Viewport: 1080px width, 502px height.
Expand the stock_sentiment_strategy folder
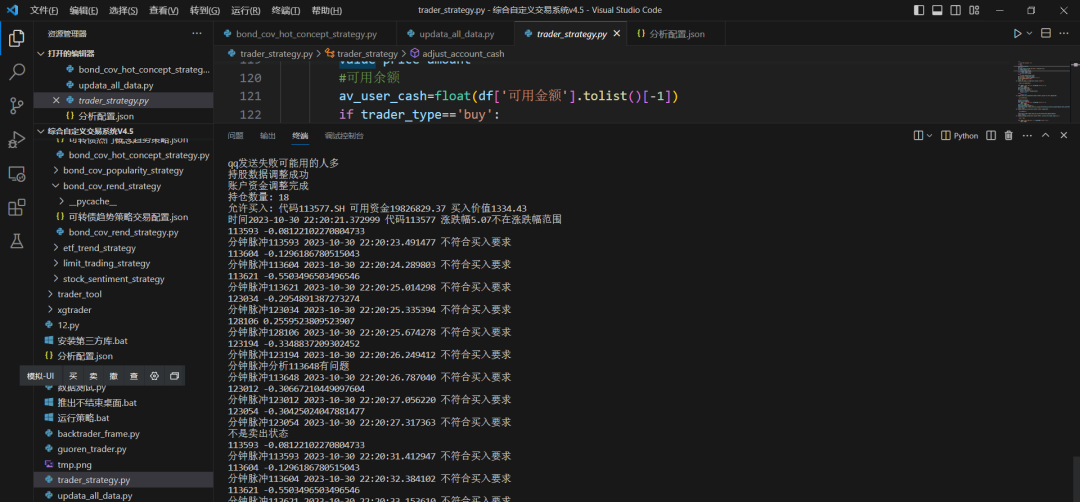click(123, 279)
